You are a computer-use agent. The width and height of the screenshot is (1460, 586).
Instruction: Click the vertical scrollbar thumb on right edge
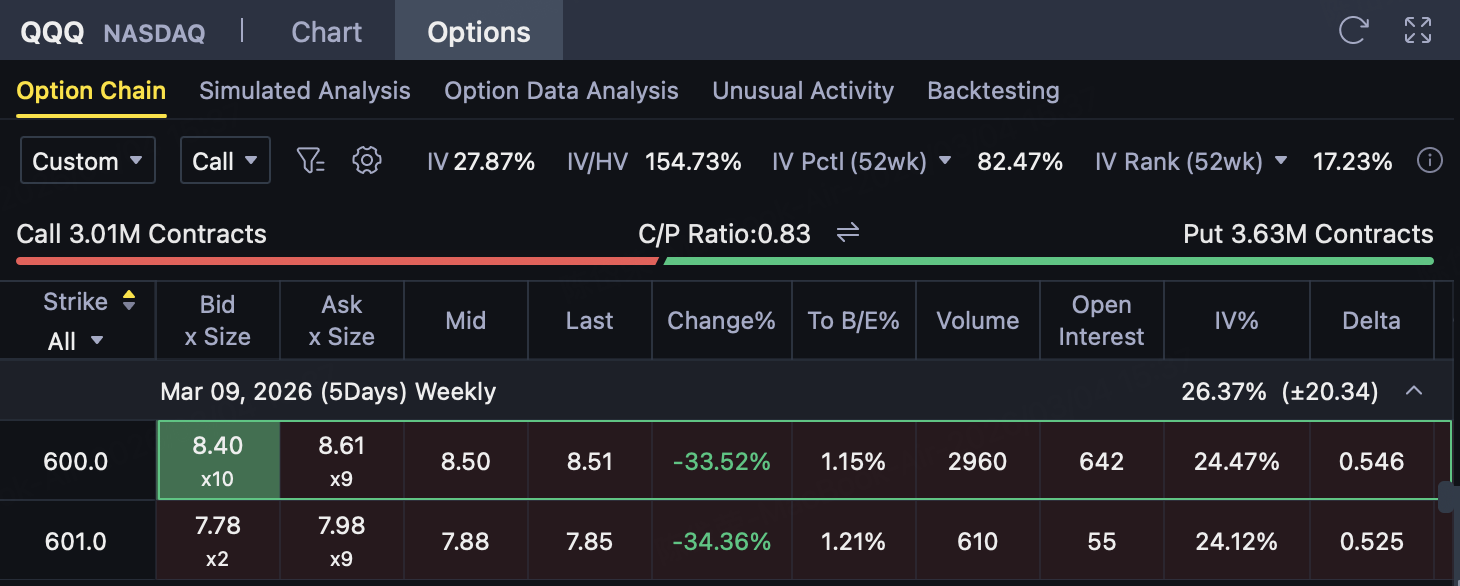click(x=1444, y=498)
